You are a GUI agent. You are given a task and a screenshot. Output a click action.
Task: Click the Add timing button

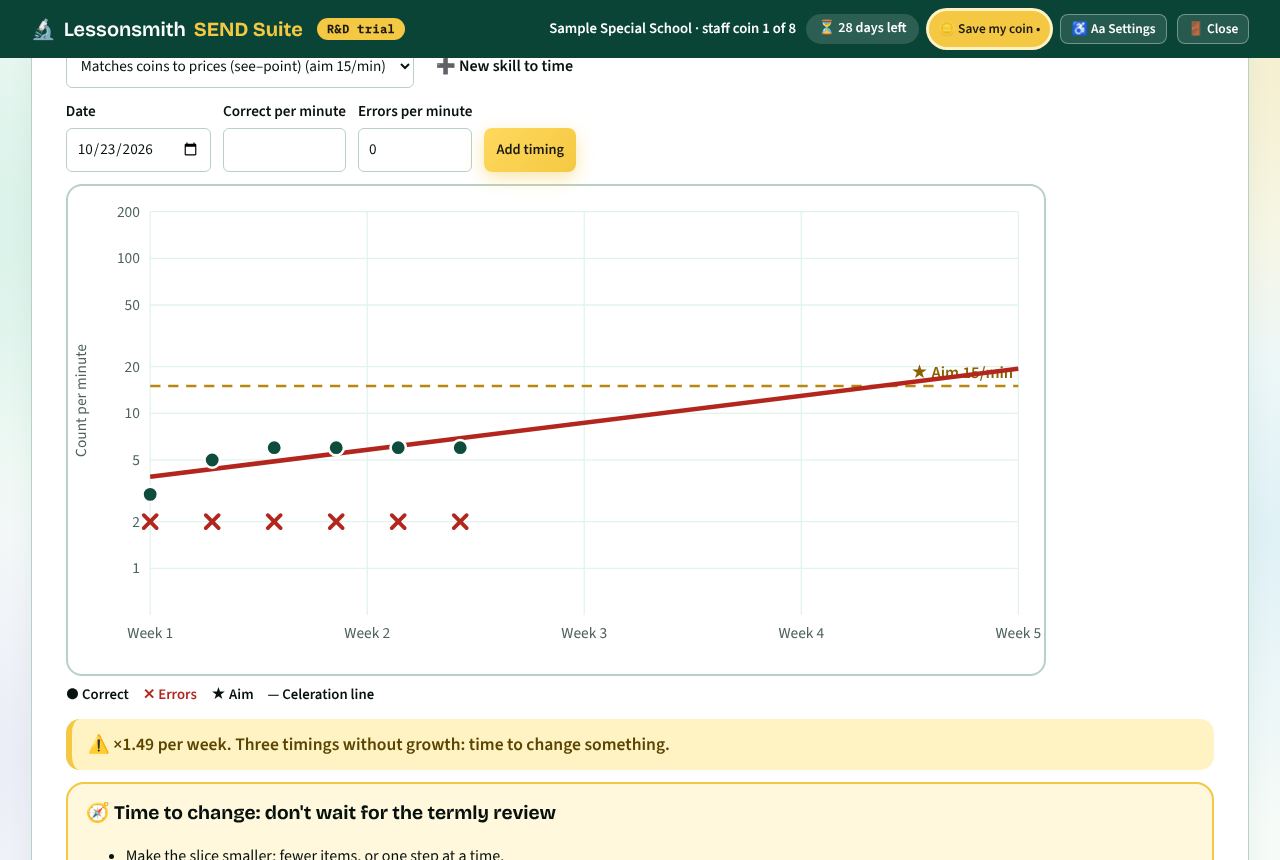530,150
